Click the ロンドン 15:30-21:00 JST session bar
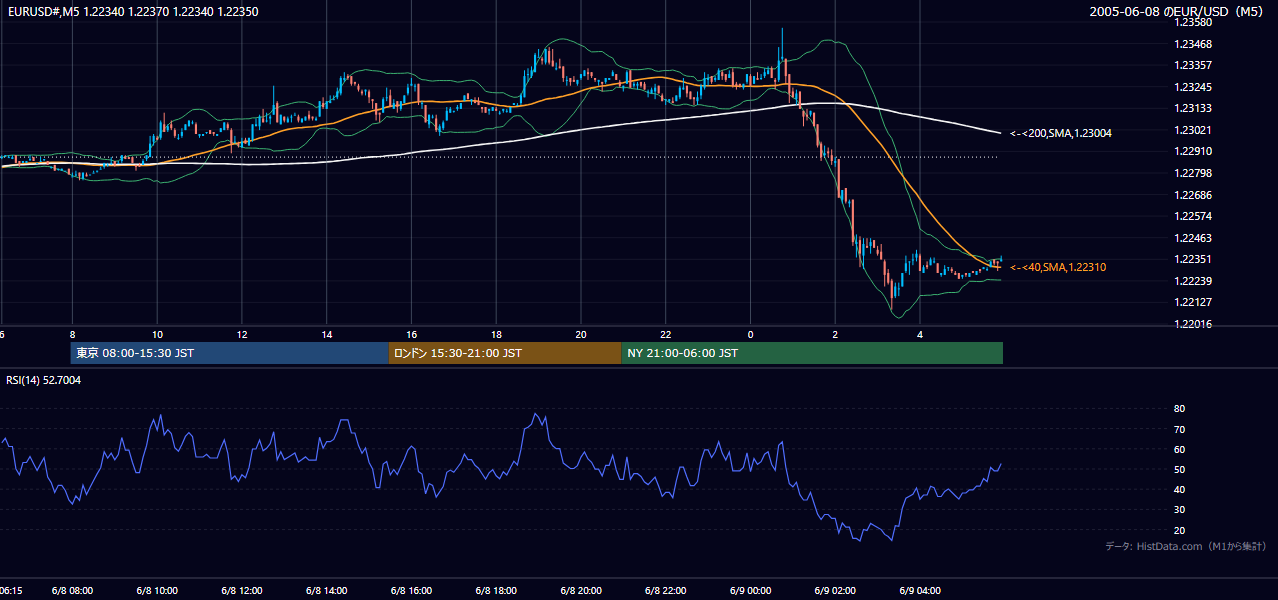Image resolution: width=1278 pixels, height=600 pixels. [x=505, y=353]
